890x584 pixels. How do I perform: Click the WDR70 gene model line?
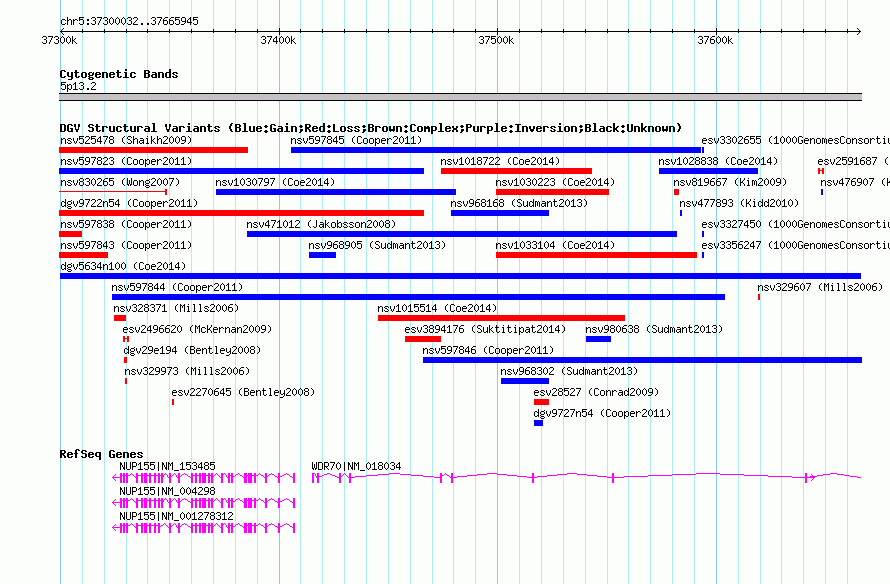point(586,478)
